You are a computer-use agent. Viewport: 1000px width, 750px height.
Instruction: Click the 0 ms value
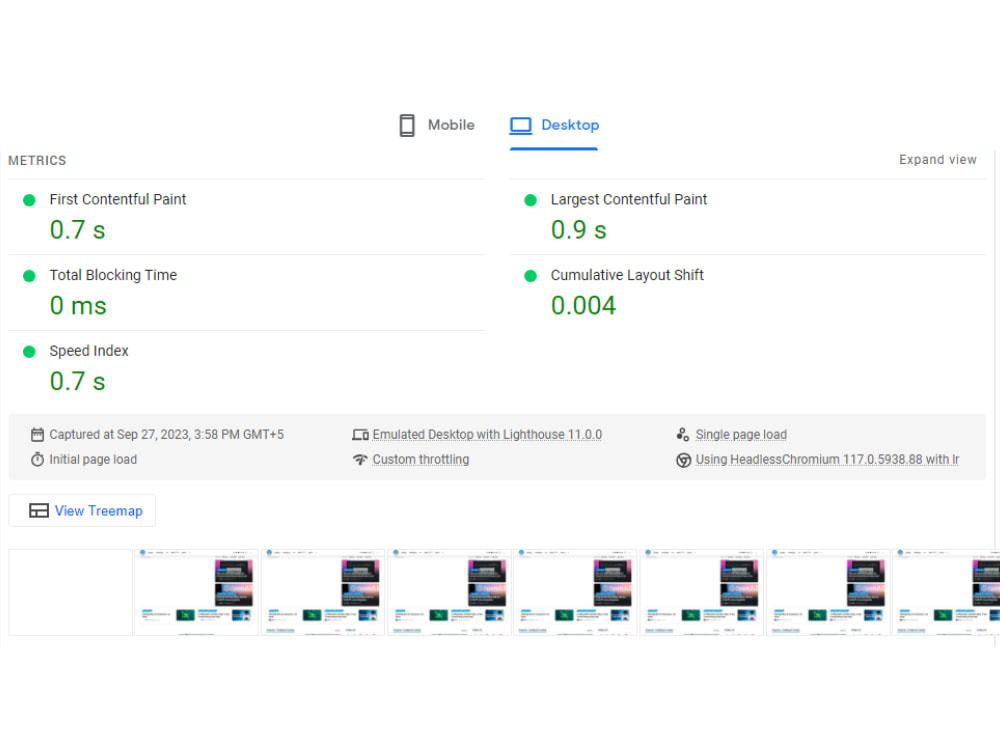[78, 306]
